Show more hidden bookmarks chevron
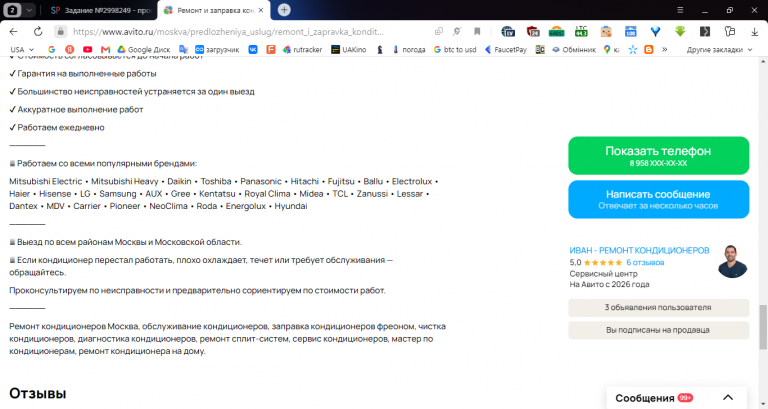Viewport: 768px width, 409px height. point(664,49)
